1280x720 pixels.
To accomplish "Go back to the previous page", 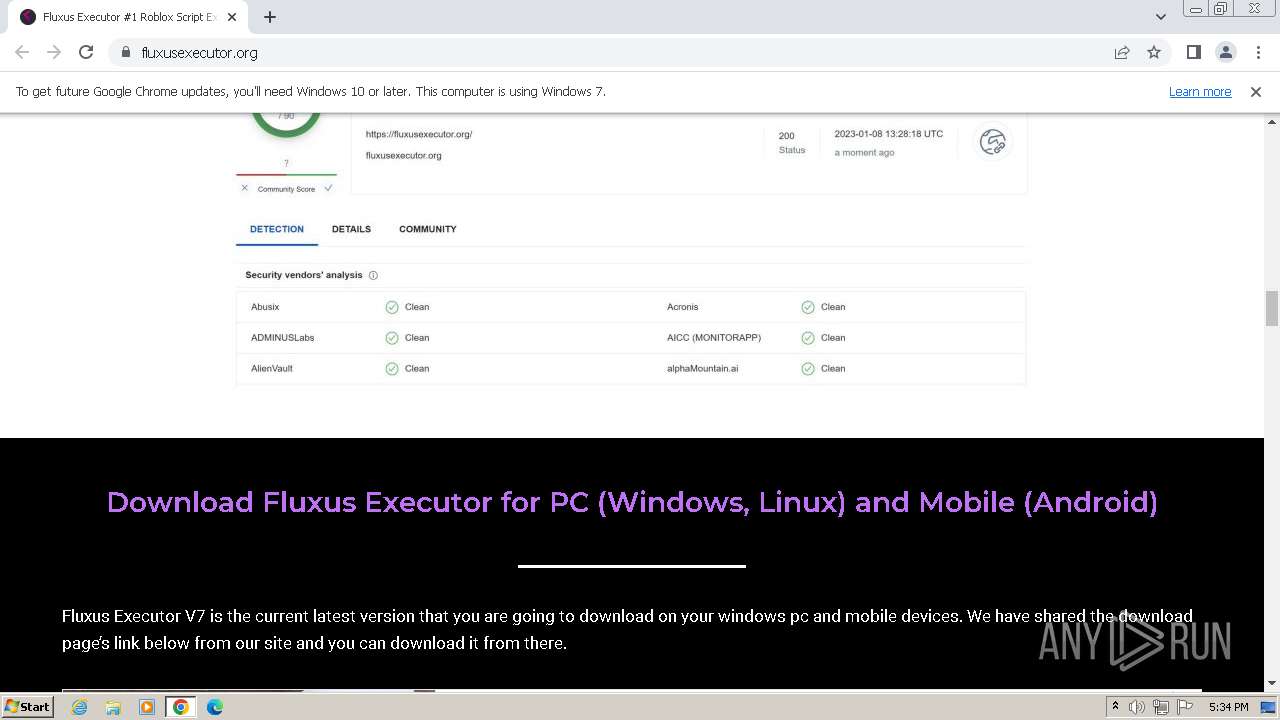I will [22, 52].
